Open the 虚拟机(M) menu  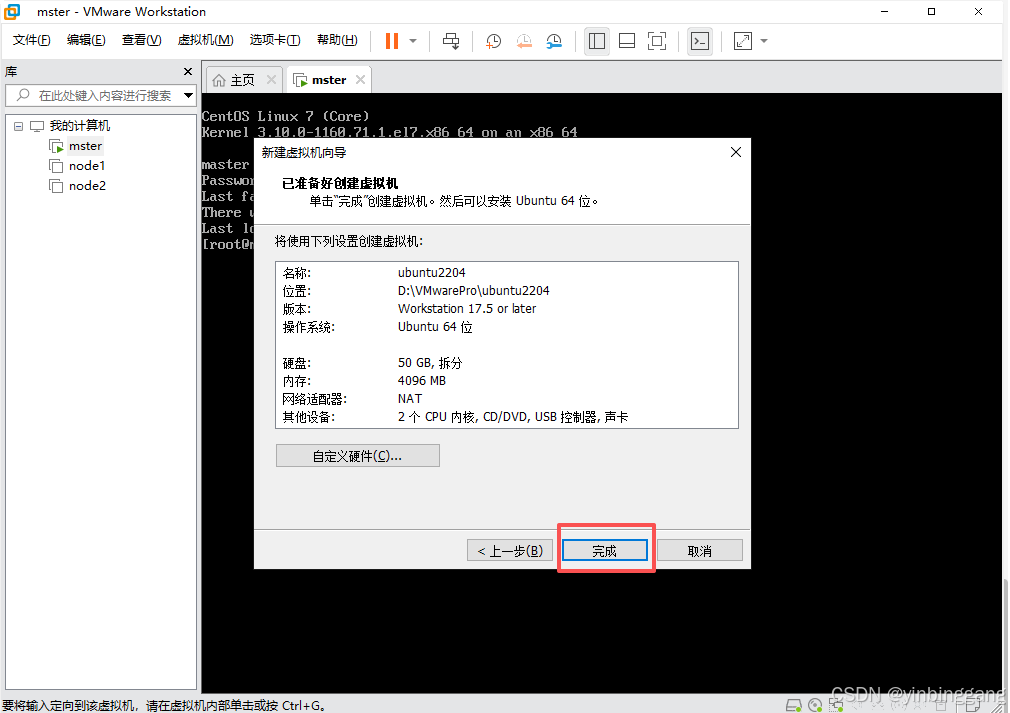205,40
